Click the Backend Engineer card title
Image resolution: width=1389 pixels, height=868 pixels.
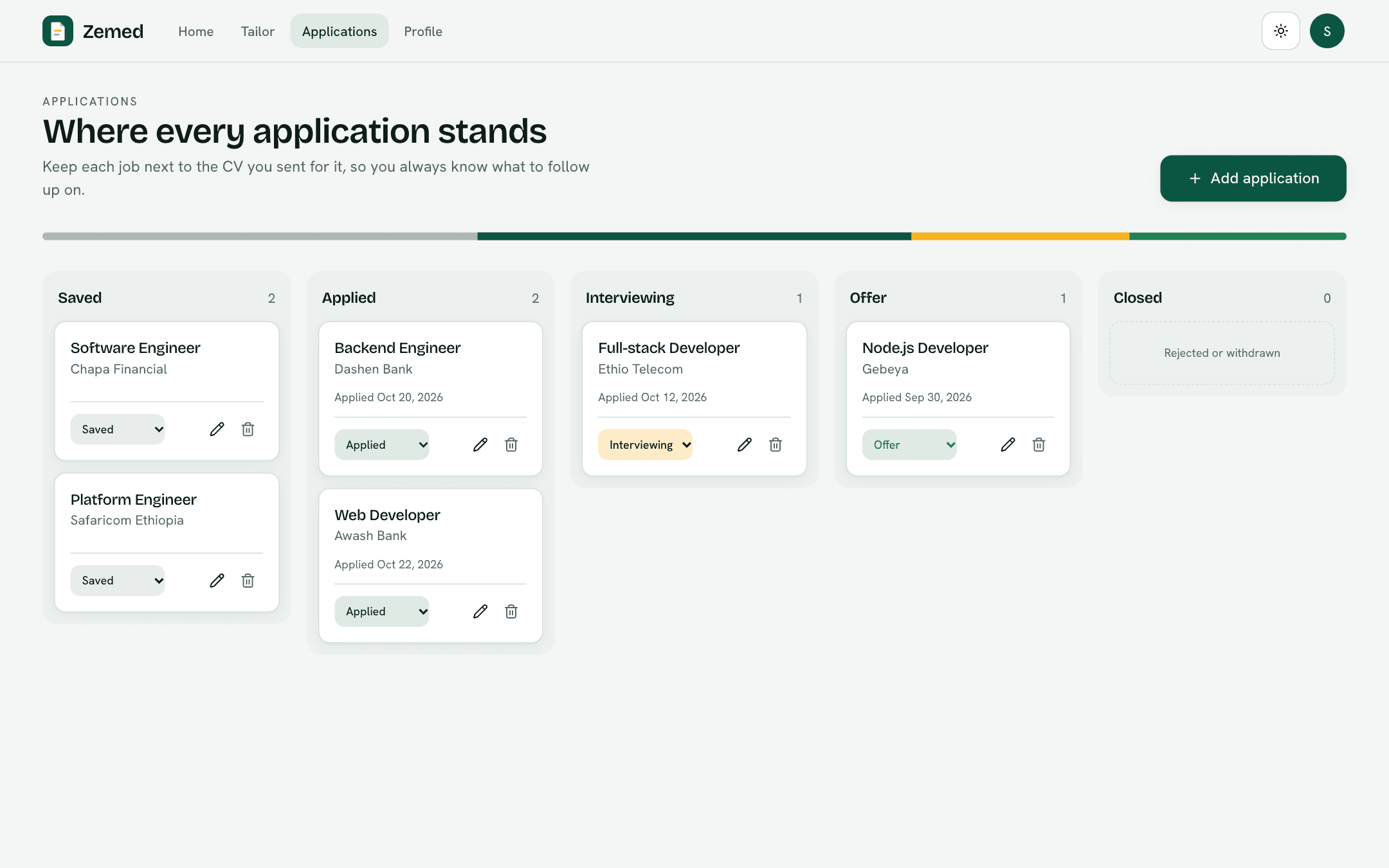click(x=397, y=348)
